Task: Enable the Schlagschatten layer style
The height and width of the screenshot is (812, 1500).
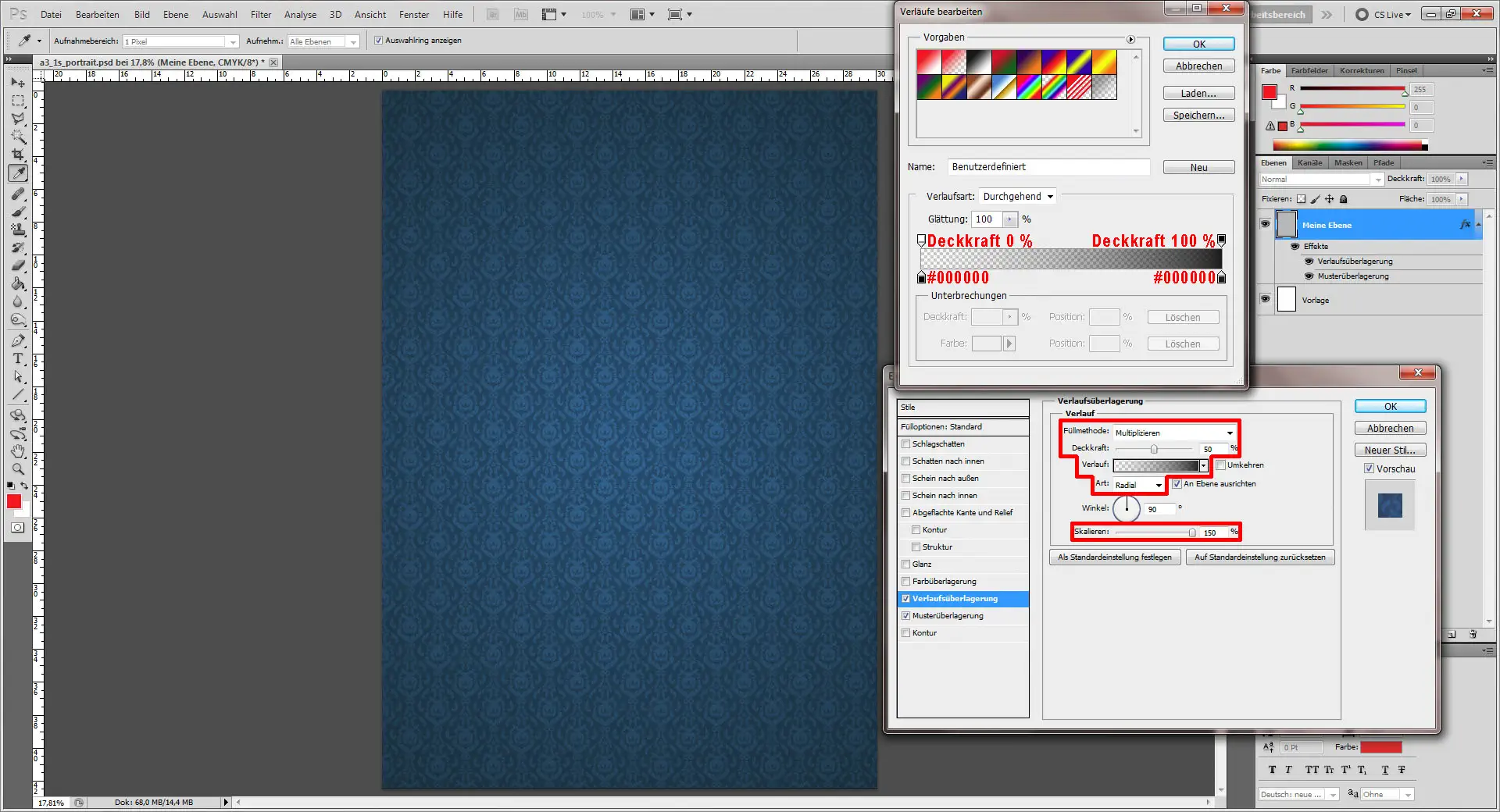Action: tap(906, 443)
